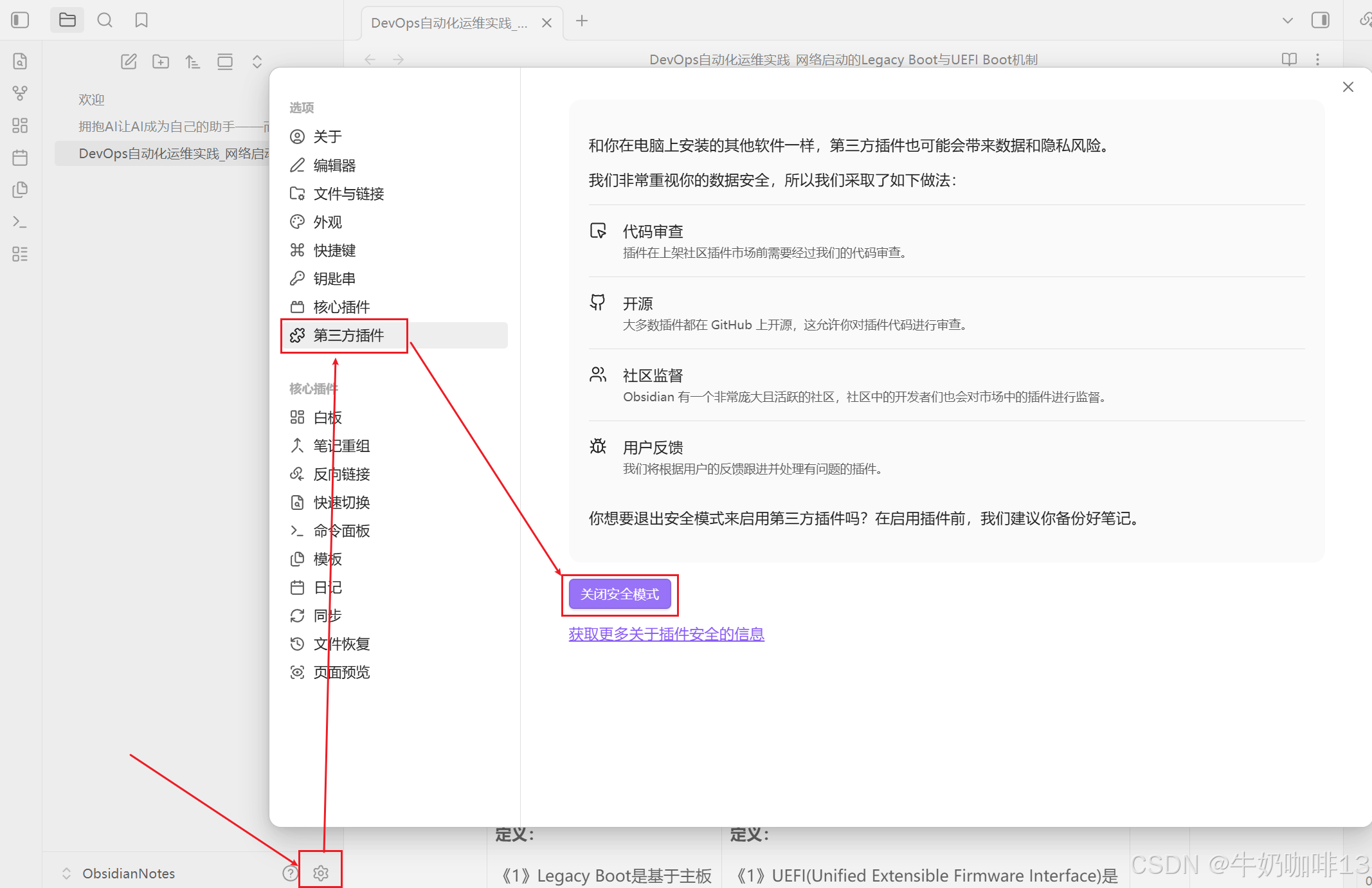The width and height of the screenshot is (1372, 888).
Task: Open graph view from ribbon
Action: (x=20, y=93)
